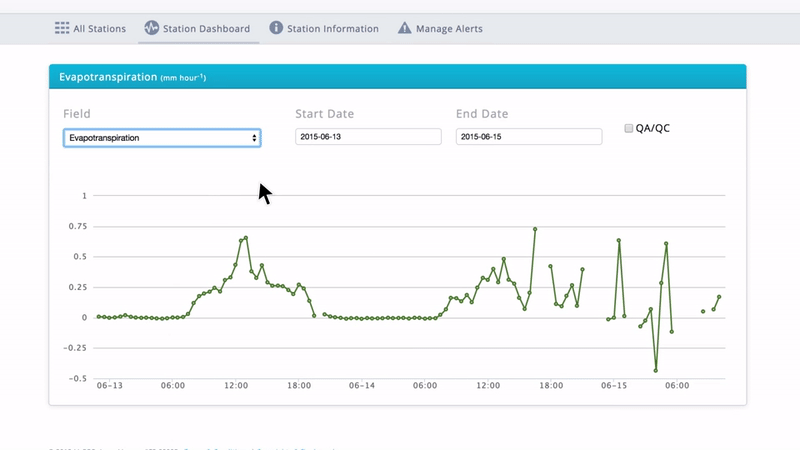Click the last data point on the chart
The height and width of the screenshot is (450, 800).
(719, 297)
